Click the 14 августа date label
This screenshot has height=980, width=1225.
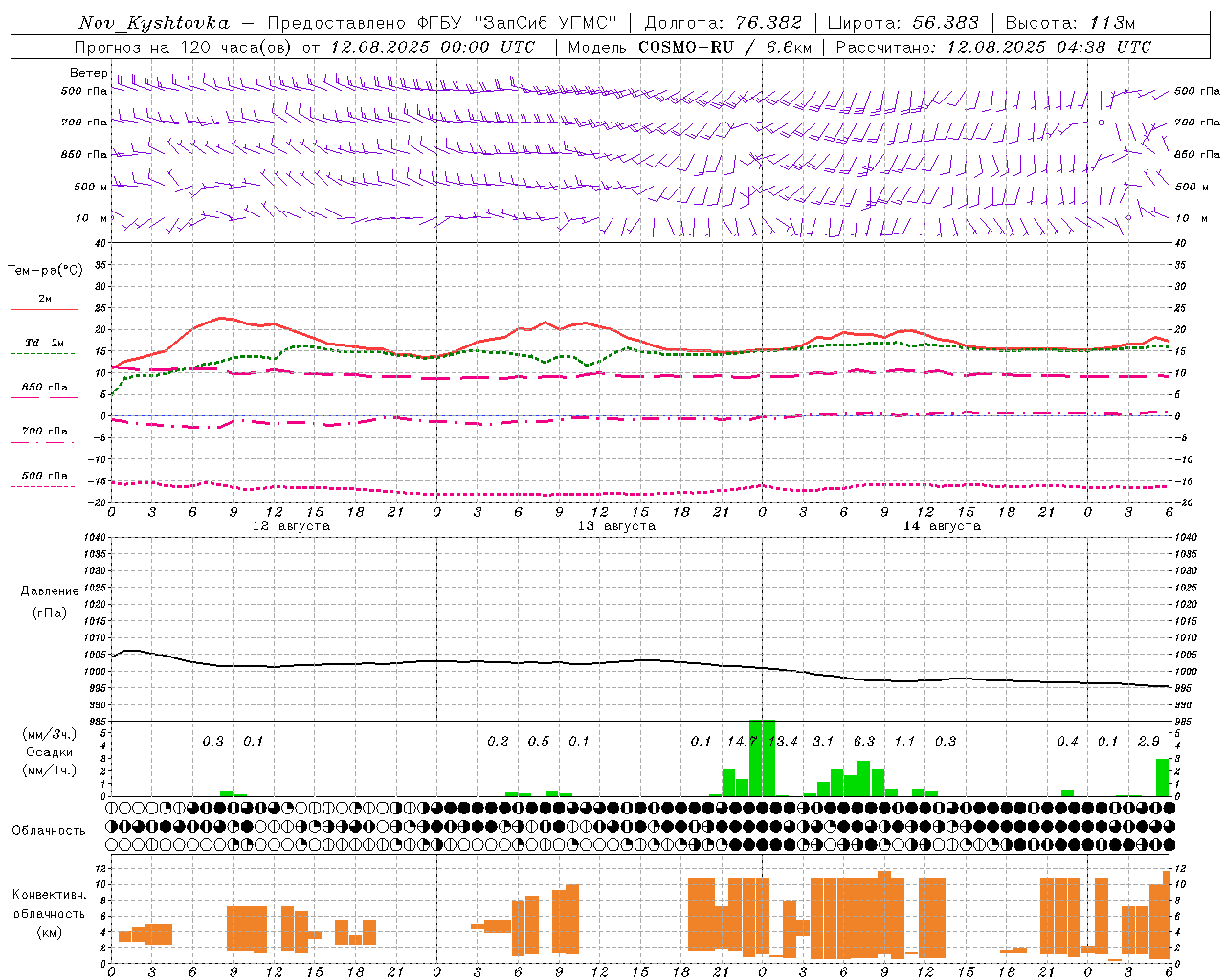pyautogui.click(x=942, y=526)
